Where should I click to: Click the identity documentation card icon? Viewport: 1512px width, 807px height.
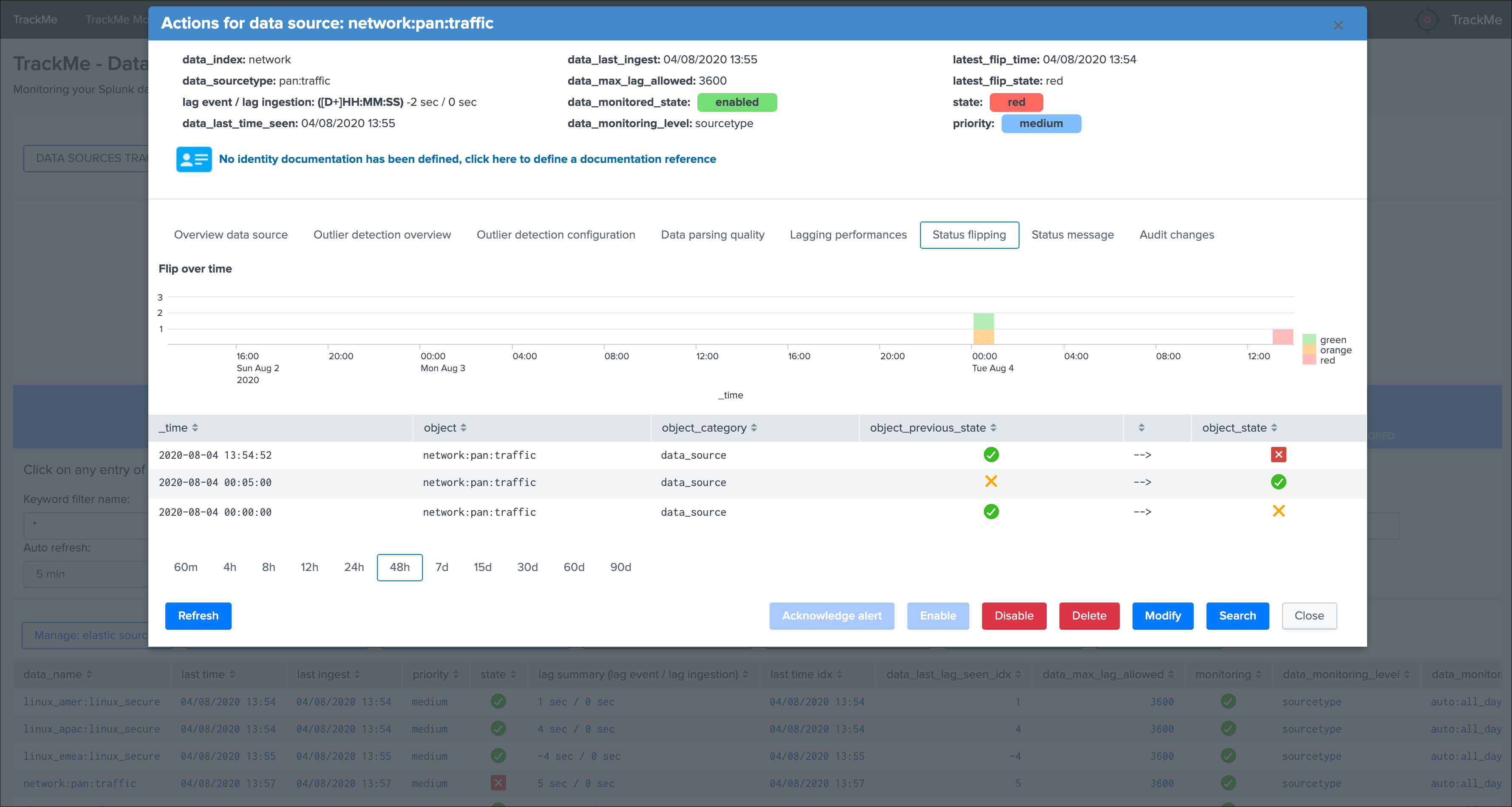click(194, 159)
